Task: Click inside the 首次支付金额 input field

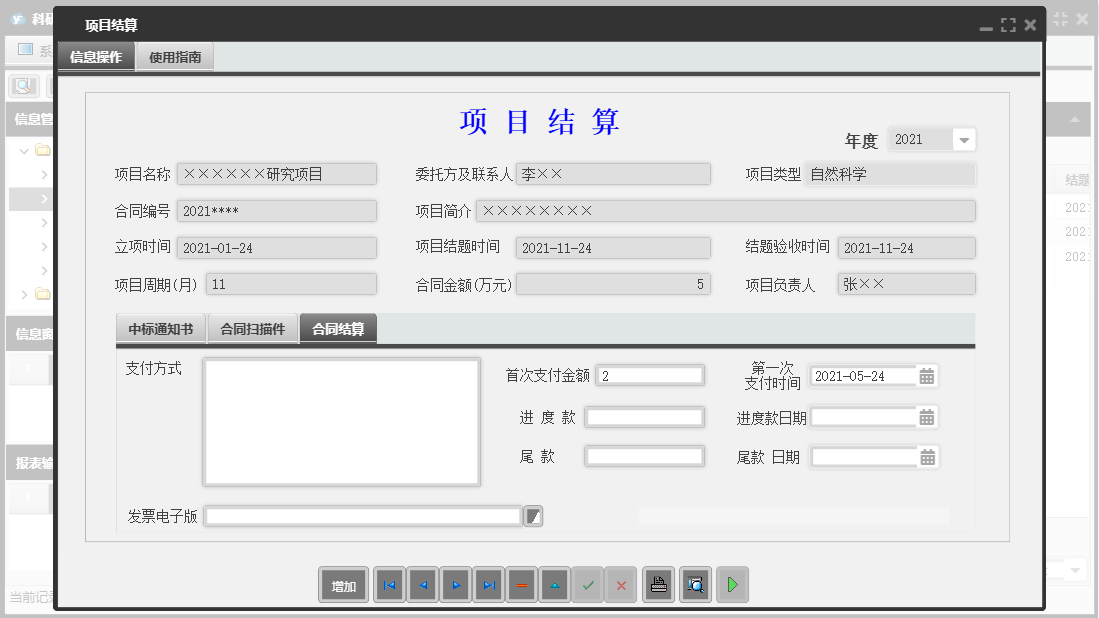Action: [x=649, y=375]
